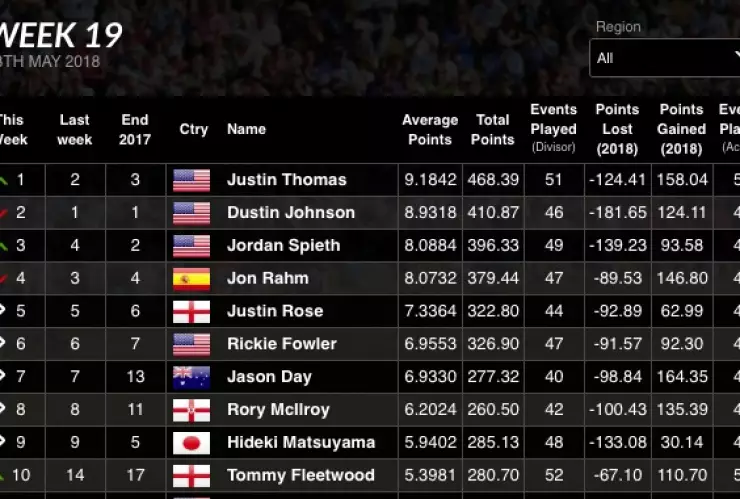Click the Points Gained (2018) header

pos(681,128)
